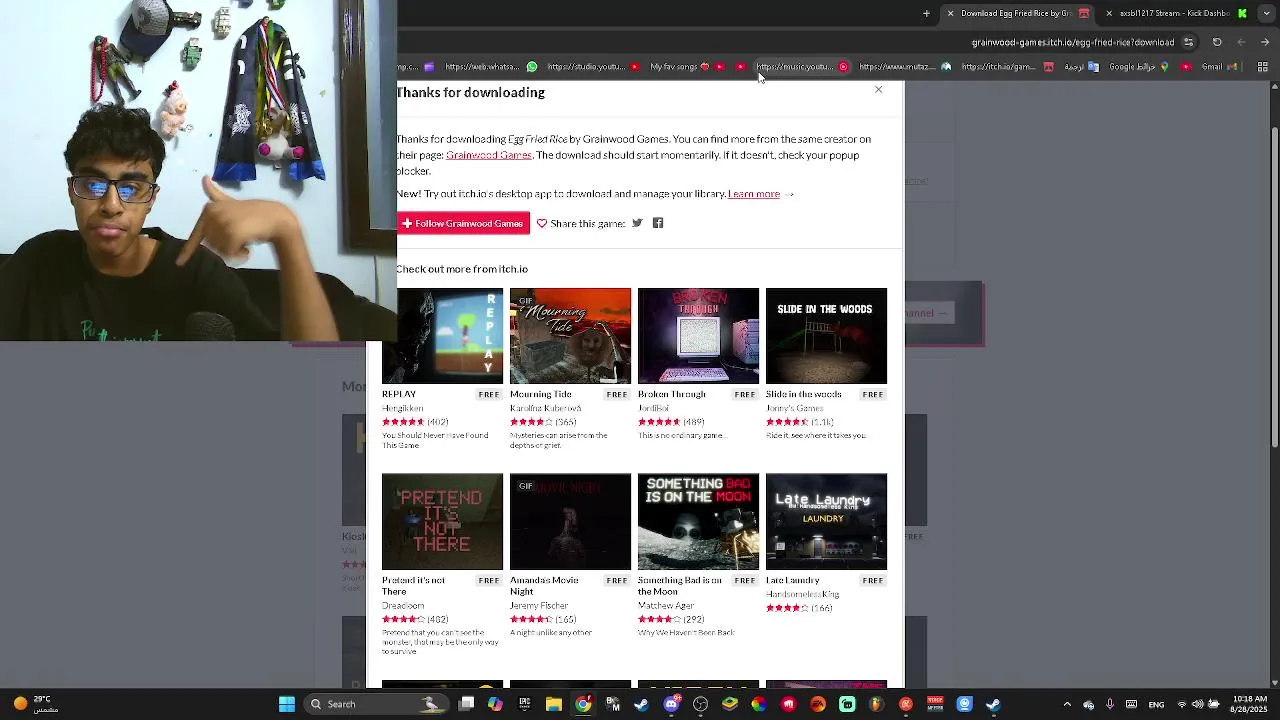
Task: Click author Dreadloom
Action: [403, 605]
